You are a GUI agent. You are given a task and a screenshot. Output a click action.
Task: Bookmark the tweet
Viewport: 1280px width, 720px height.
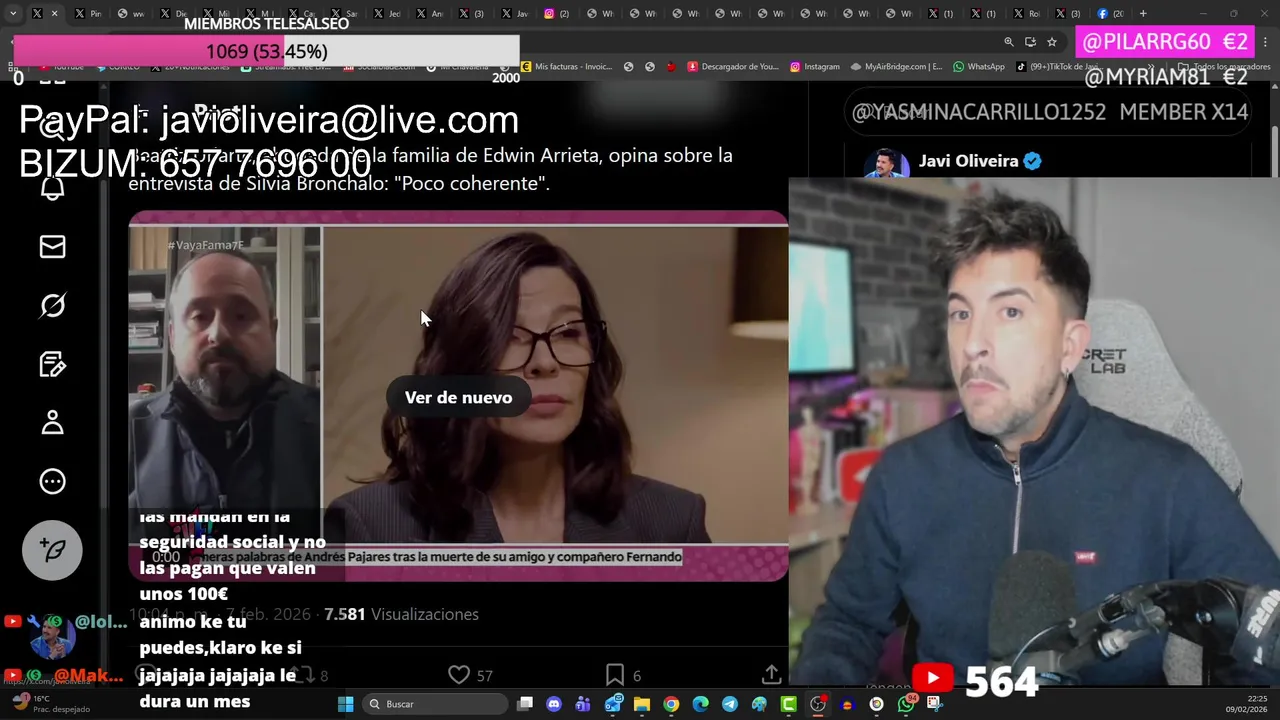point(615,675)
